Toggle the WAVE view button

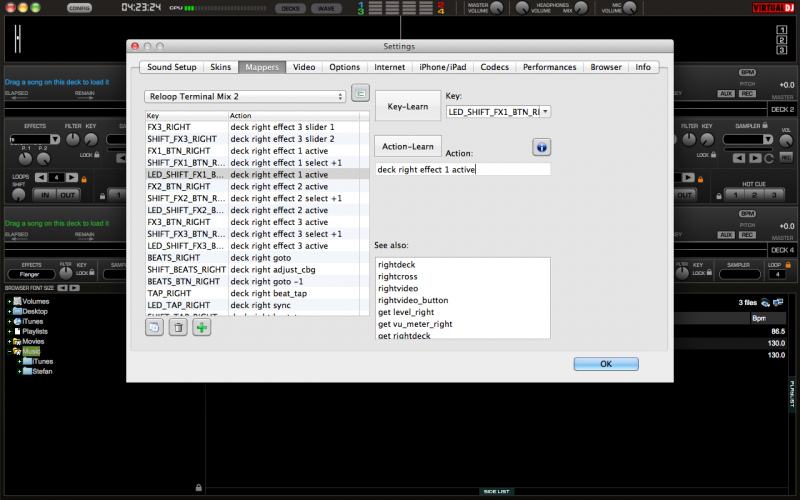coord(324,8)
